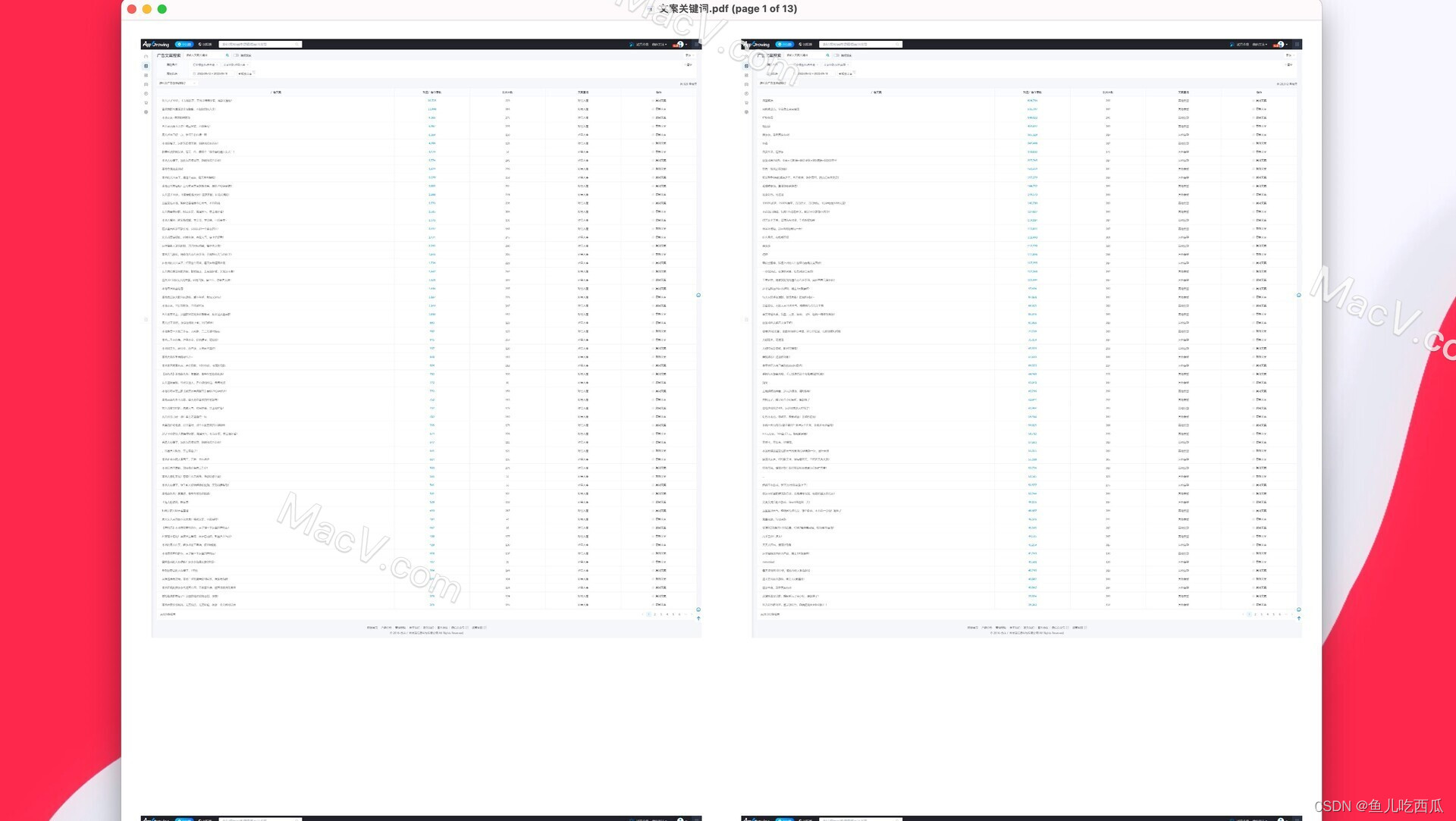This screenshot has width=1456, height=821.
Task: Click the AppGrowing logo on right page
Action: [x=757, y=44]
